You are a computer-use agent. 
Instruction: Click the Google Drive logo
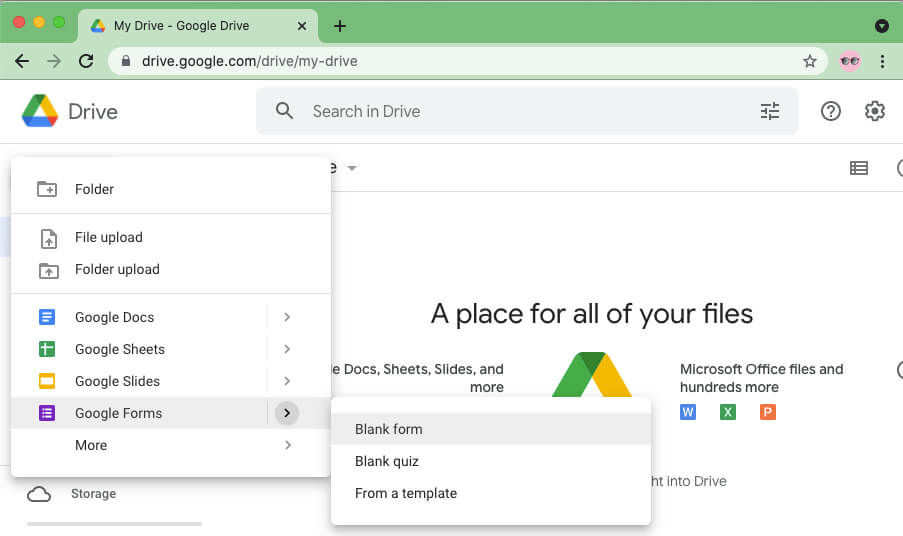[x=40, y=111]
